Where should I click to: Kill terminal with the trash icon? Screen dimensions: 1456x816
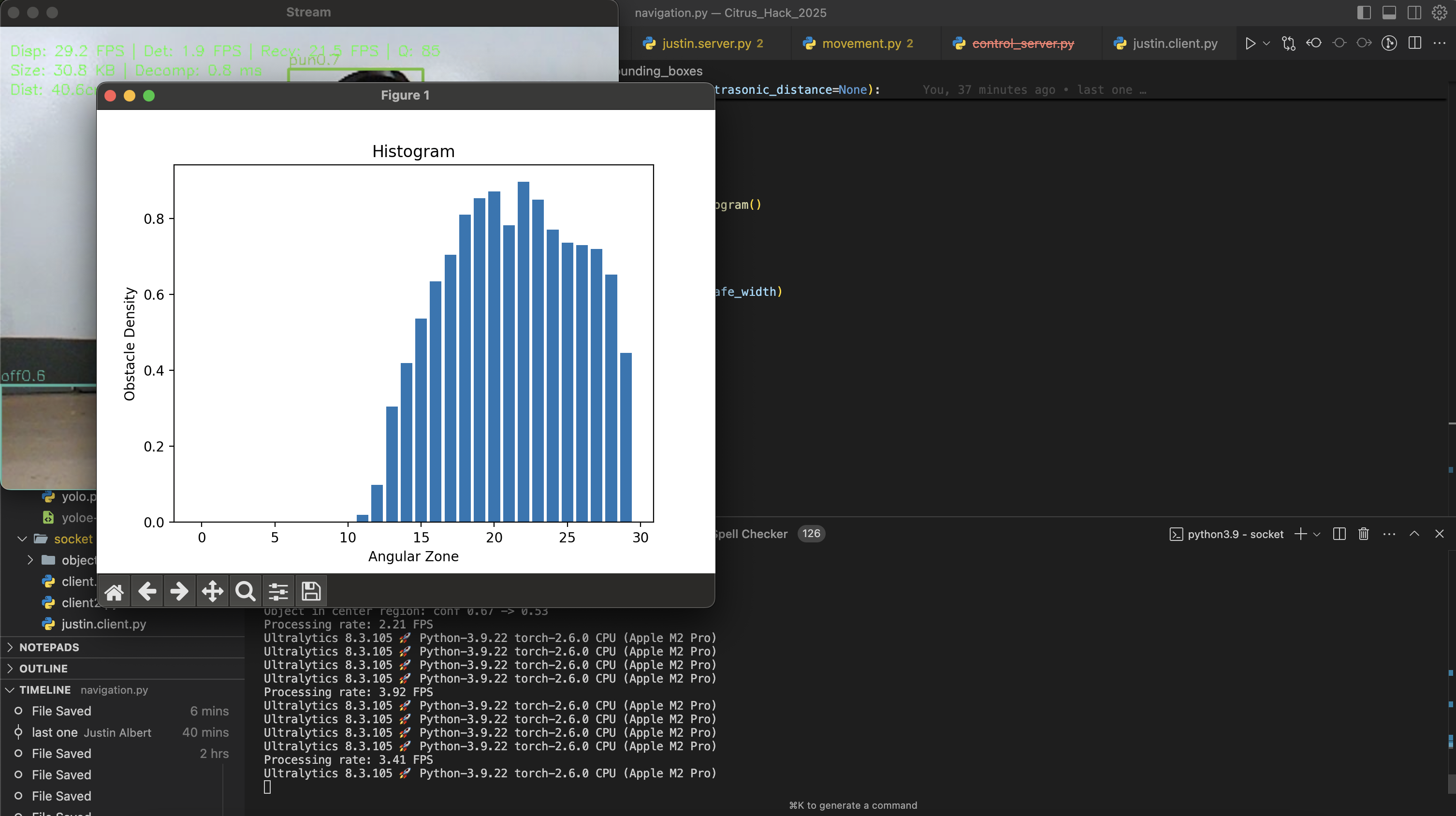pyautogui.click(x=1363, y=534)
